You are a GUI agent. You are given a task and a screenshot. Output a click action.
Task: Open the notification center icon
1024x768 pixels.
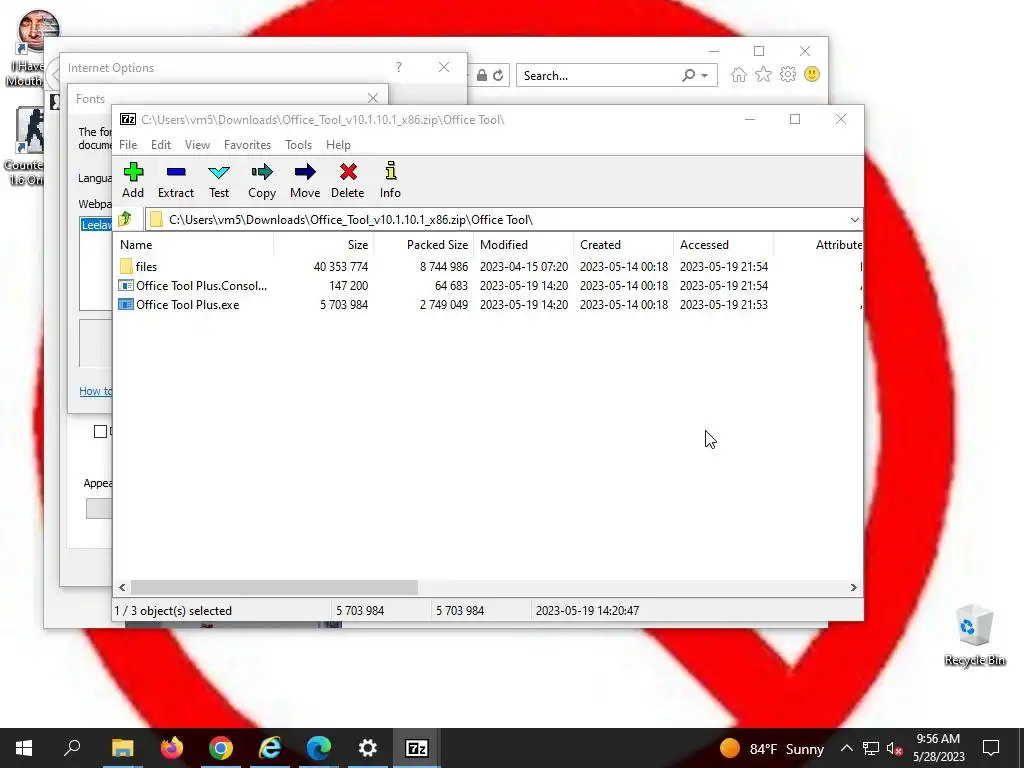point(991,748)
